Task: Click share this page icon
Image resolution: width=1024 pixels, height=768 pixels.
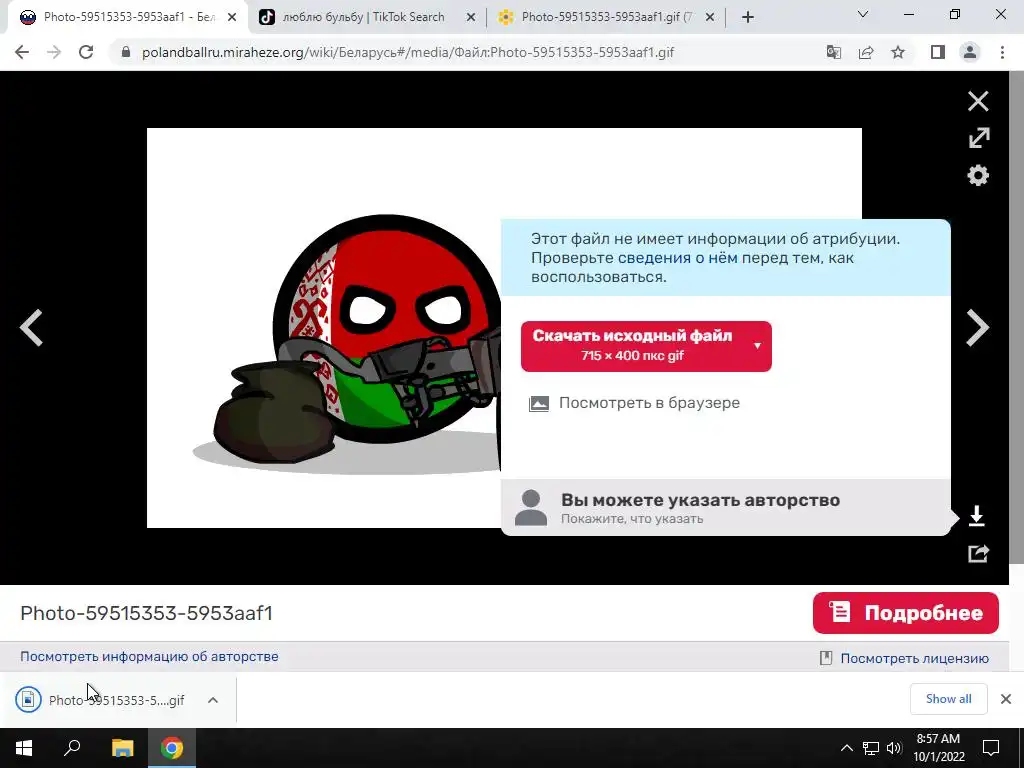Action: click(866, 52)
